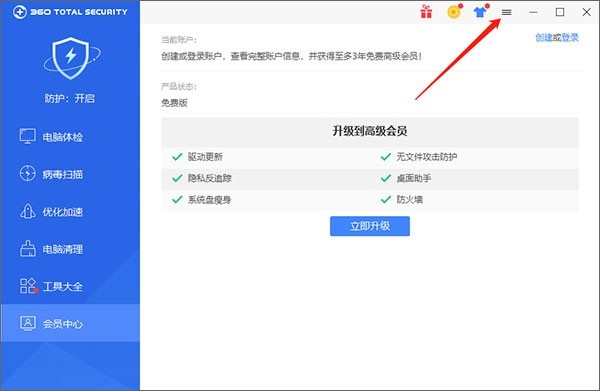Click the 免费版 product status text
The width and height of the screenshot is (600, 391).
(174, 103)
